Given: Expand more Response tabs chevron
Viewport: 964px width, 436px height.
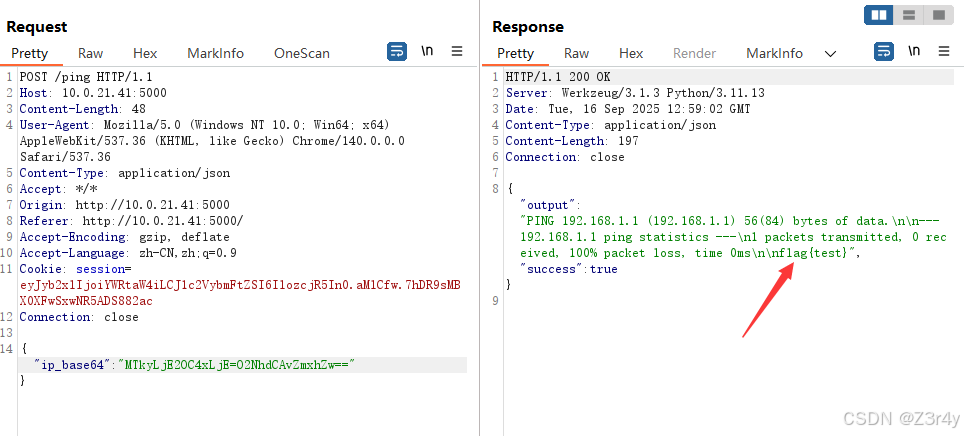Looking at the screenshot, I should point(831,54).
